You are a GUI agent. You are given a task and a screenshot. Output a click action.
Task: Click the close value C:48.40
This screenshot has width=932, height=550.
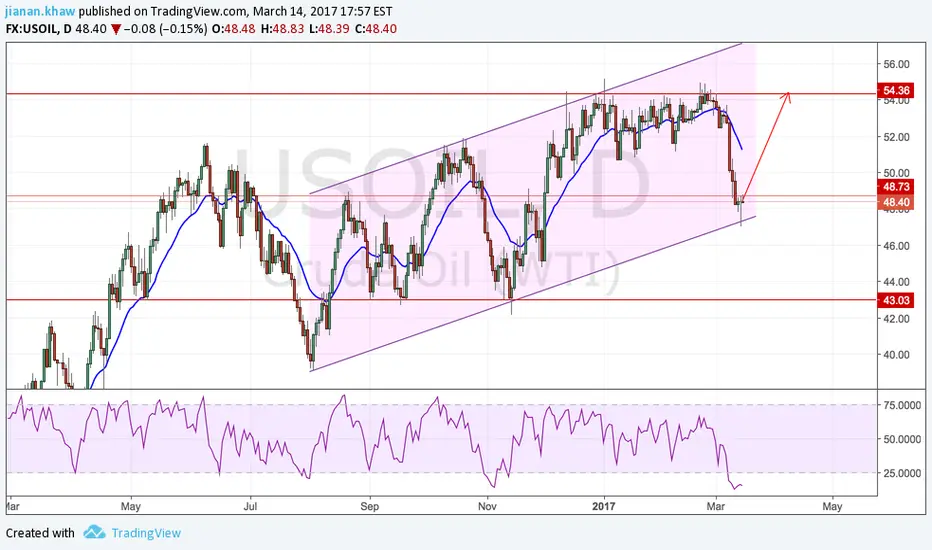tap(376, 29)
